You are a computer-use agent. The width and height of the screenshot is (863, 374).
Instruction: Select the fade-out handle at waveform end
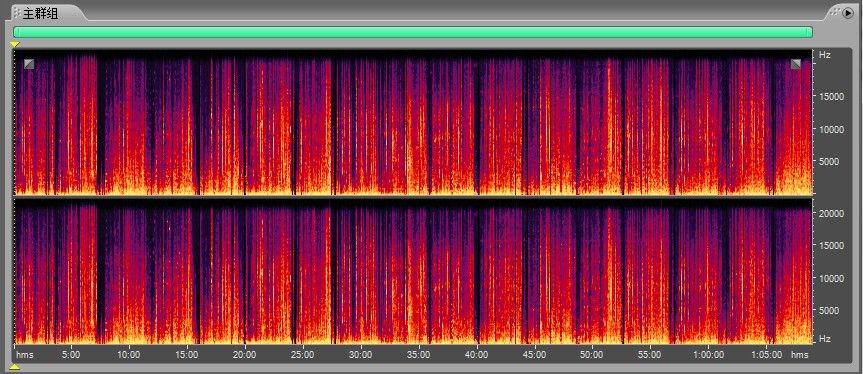pyautogui.click(x=796, y=64)
